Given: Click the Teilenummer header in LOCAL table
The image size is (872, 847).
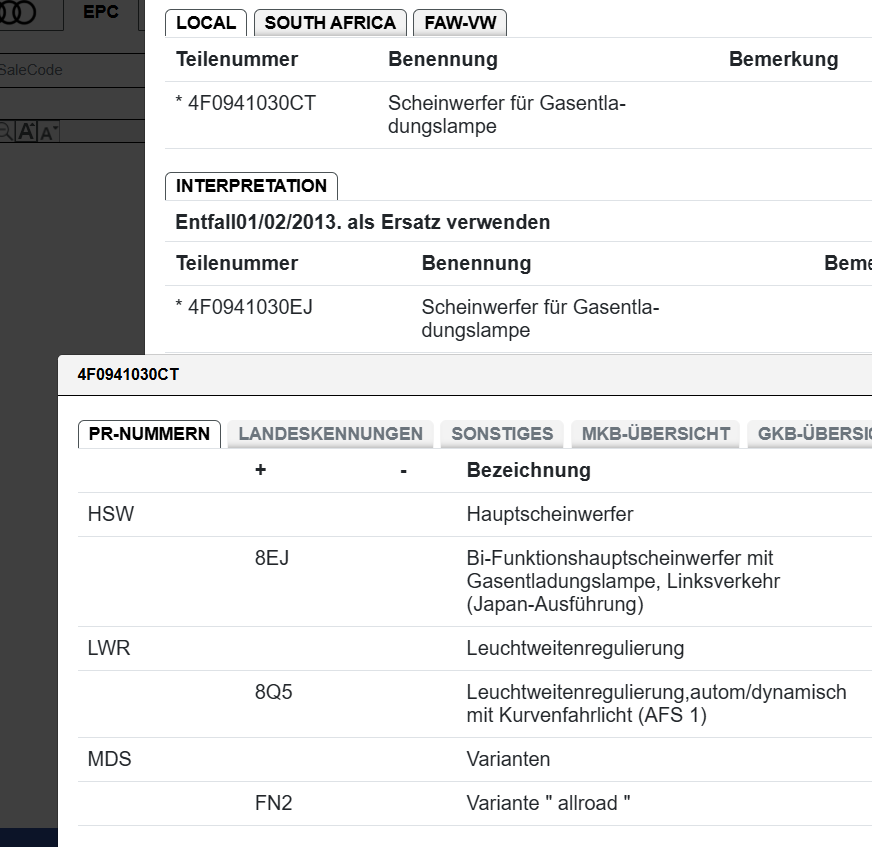Looking at the screenshot, I should click(237, 59).
